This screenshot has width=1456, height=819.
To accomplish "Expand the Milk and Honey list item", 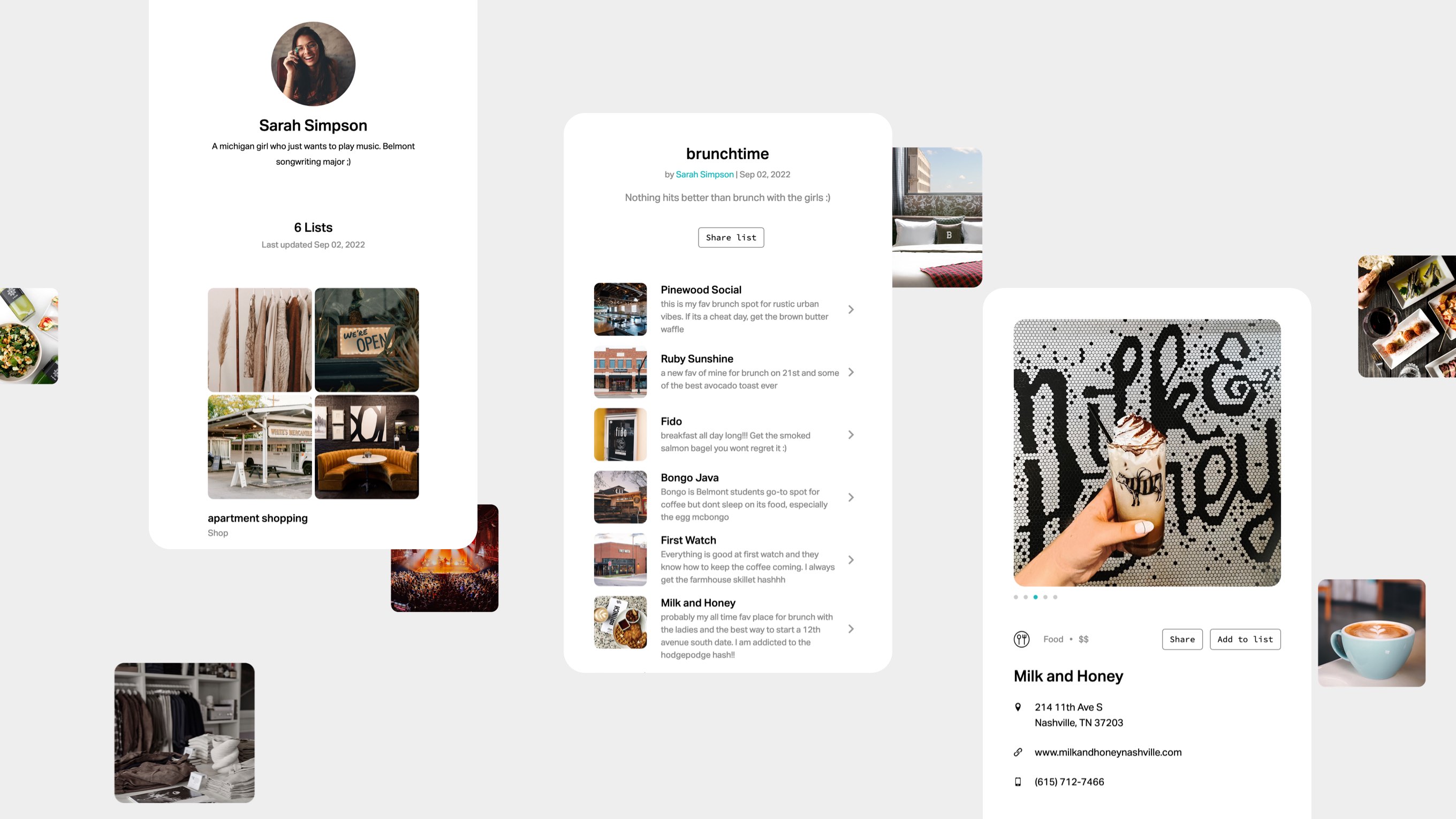I will coord(850,628).
